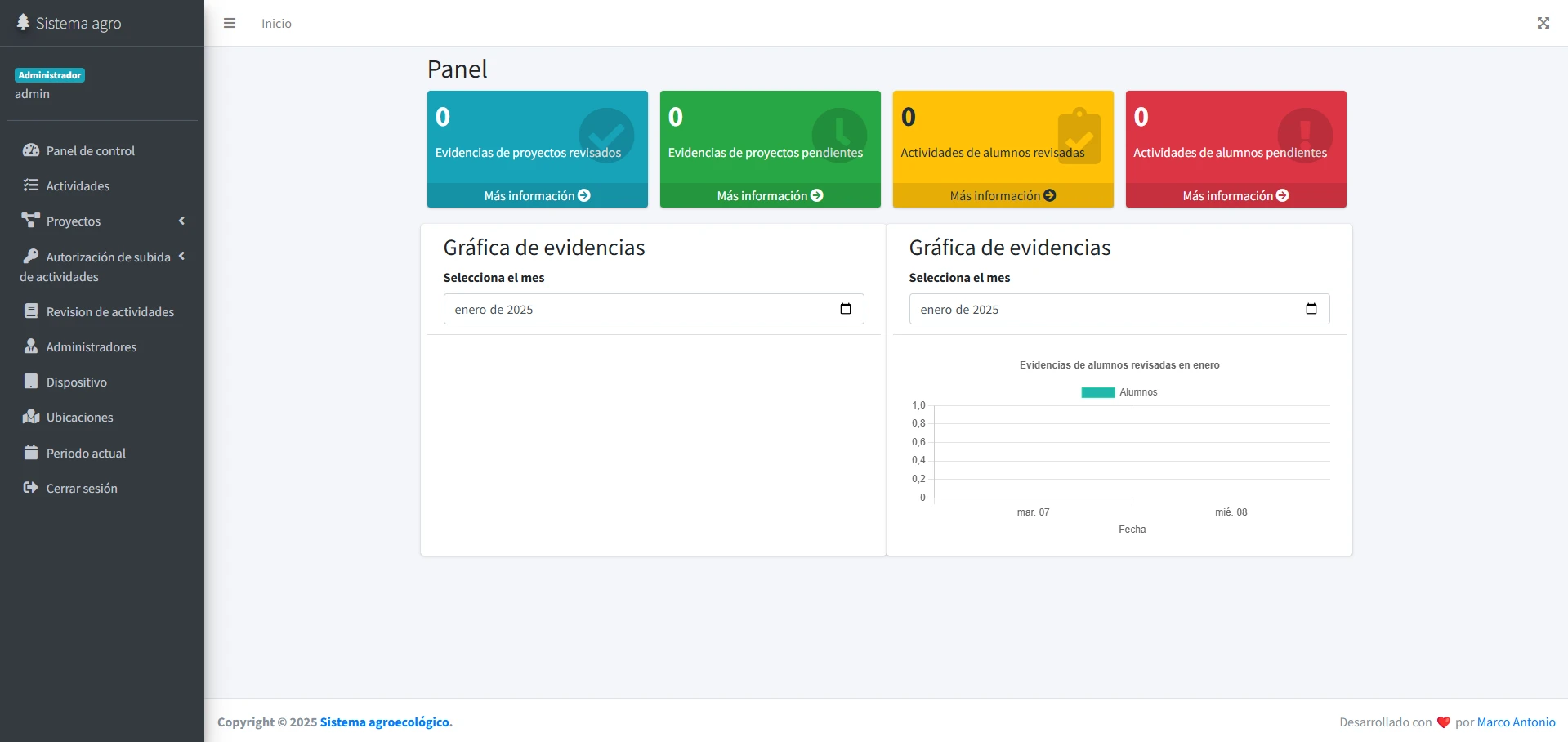Click arrow icon in yellow card footer
Viewport: 1568px width, 742px height.
[x=1050, y=195]
